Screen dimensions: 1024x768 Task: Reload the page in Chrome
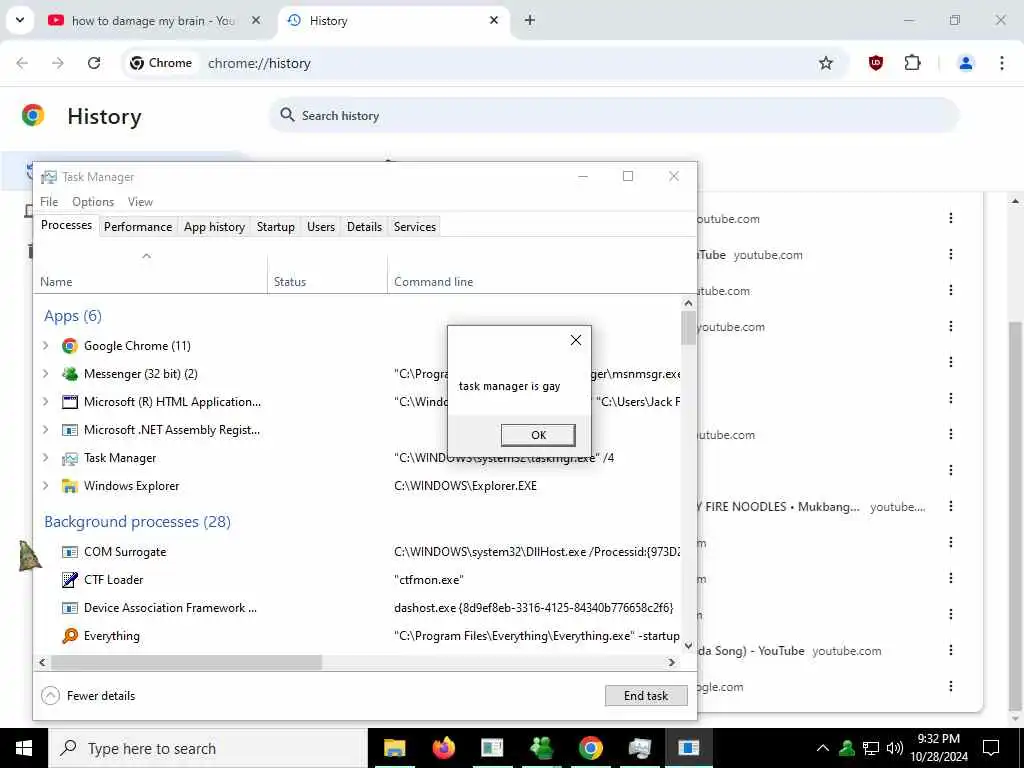tap(94, 63)
